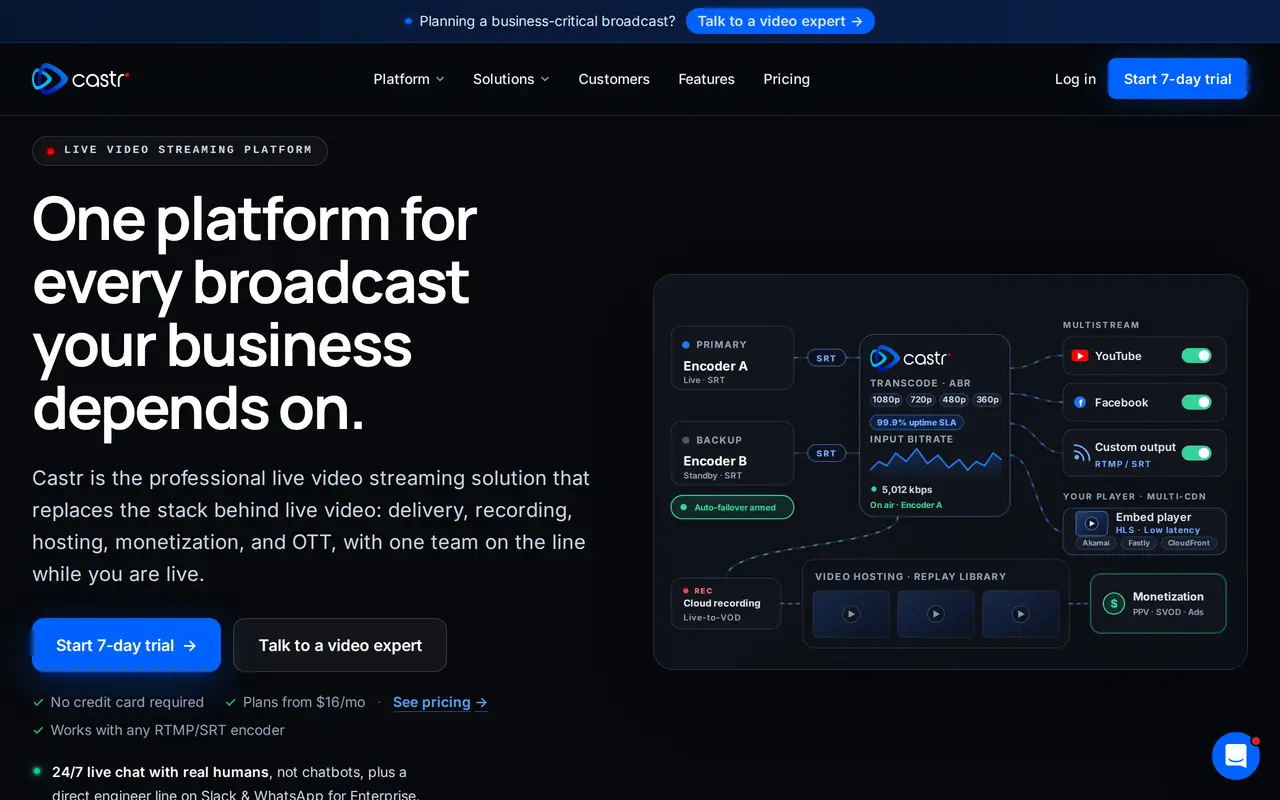This screenshot has height=800, width=1280.
Task: Click the Primary Encoder A card
Action: pos(732,358)
